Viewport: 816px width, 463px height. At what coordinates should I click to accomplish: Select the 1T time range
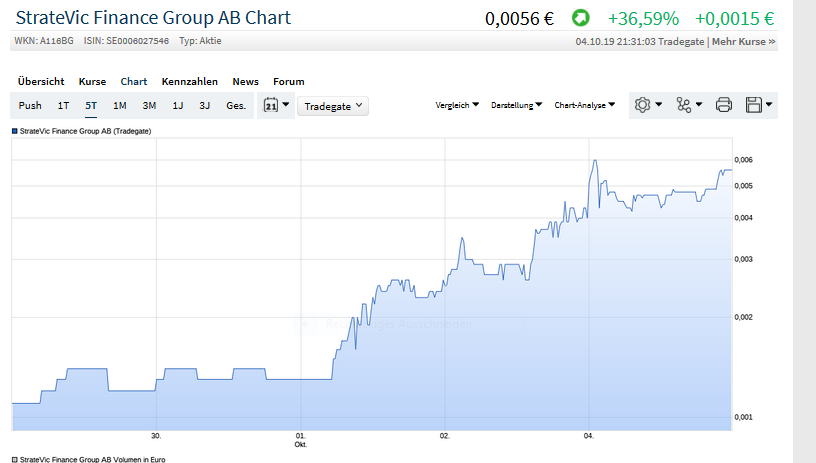click(x=63, y=106)
